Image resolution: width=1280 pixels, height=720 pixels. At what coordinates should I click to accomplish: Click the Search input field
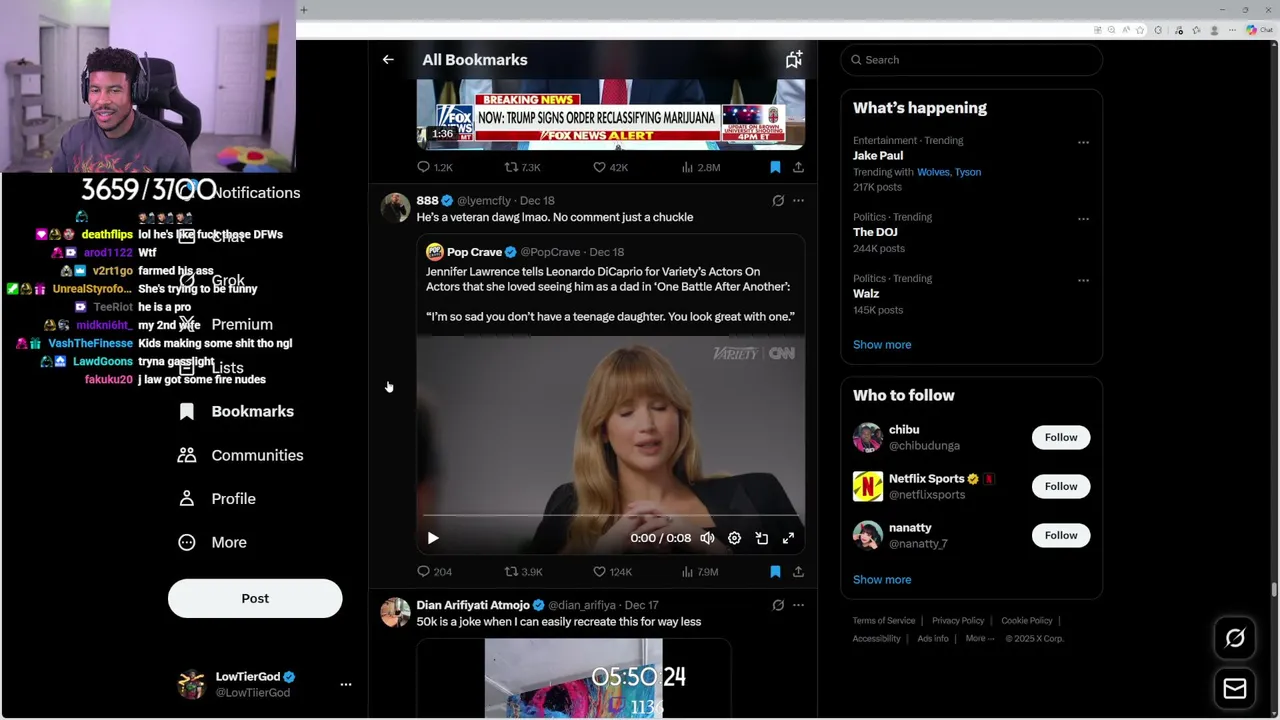click(972, 60)
